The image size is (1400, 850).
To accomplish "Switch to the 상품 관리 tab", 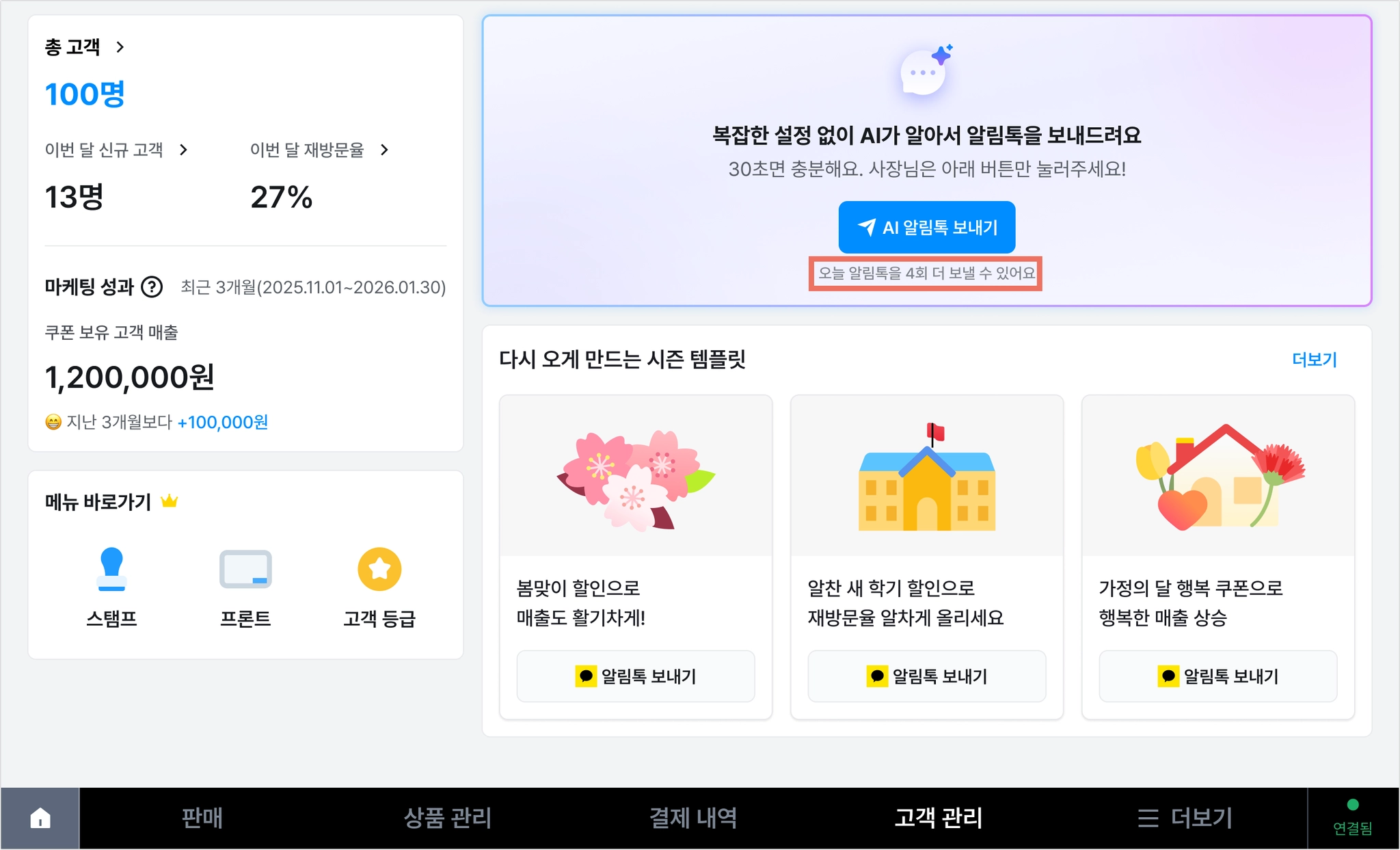I will 448,818.
